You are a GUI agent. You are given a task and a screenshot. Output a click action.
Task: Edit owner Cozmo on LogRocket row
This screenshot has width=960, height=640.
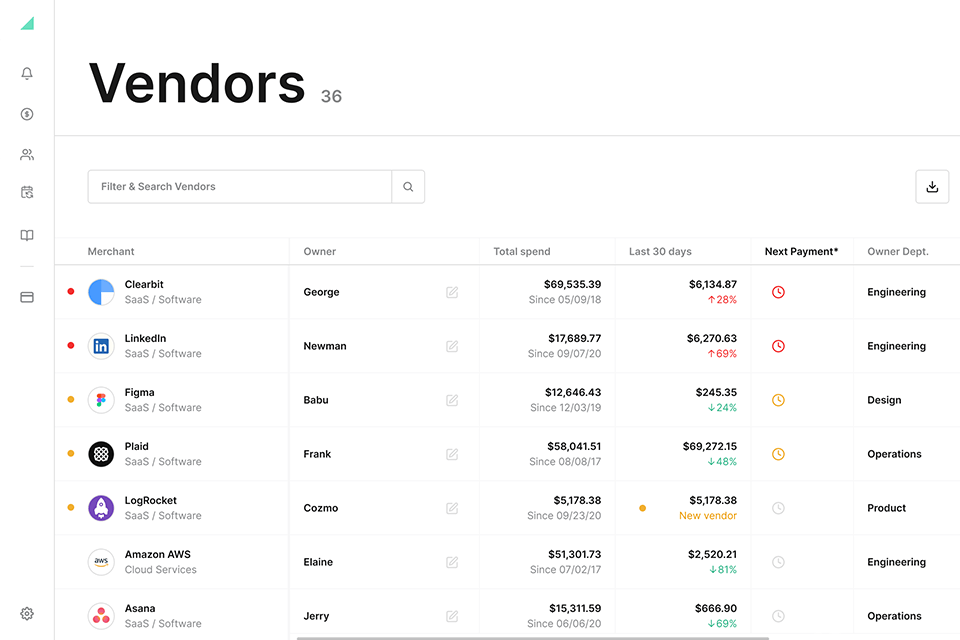click(452, 508)
